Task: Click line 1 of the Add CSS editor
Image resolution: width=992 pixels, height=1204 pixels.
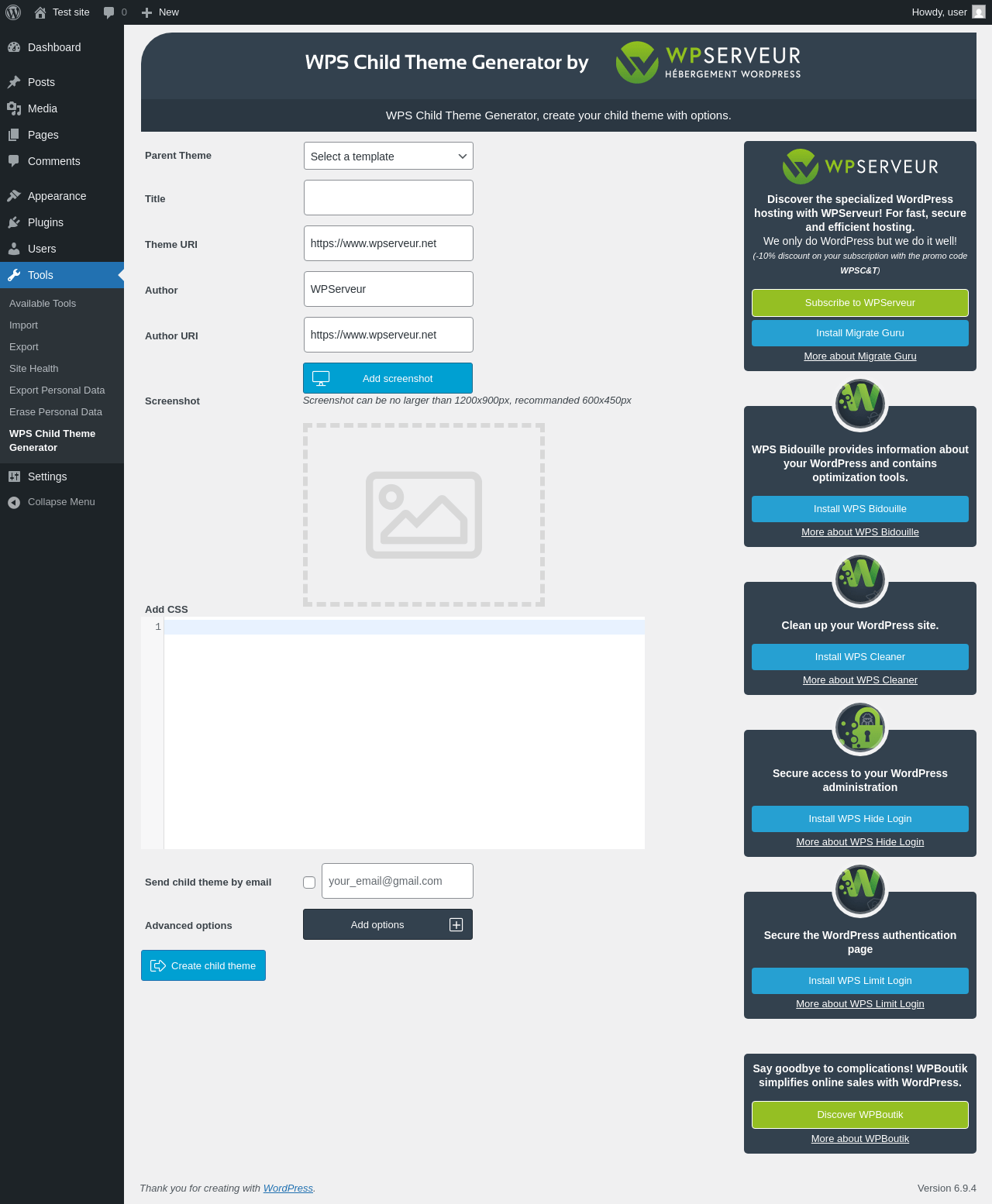Action: 405,627
